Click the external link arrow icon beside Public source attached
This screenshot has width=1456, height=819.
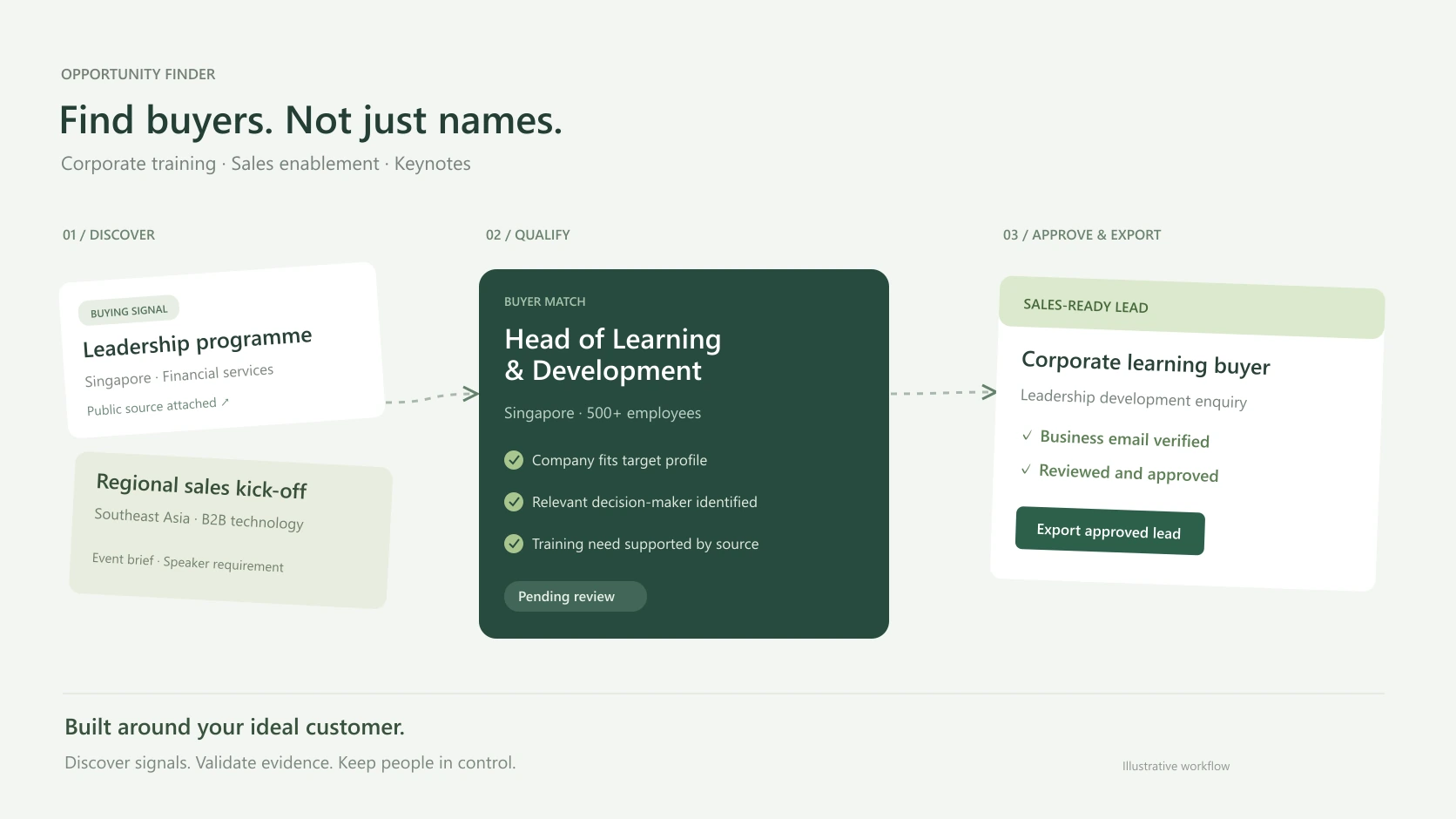click(225, 402)
